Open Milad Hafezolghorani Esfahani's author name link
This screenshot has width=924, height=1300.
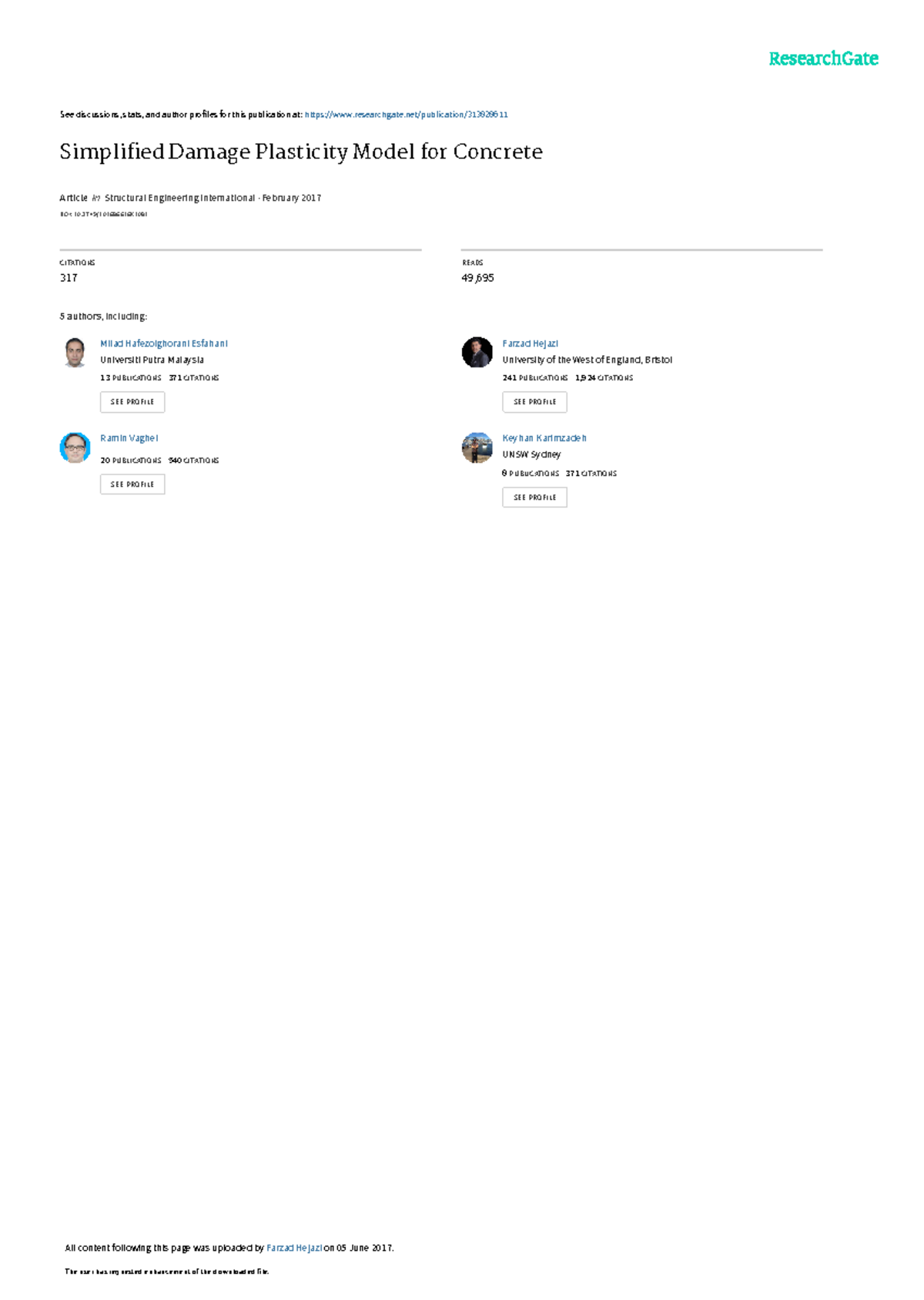click(163, 343)
